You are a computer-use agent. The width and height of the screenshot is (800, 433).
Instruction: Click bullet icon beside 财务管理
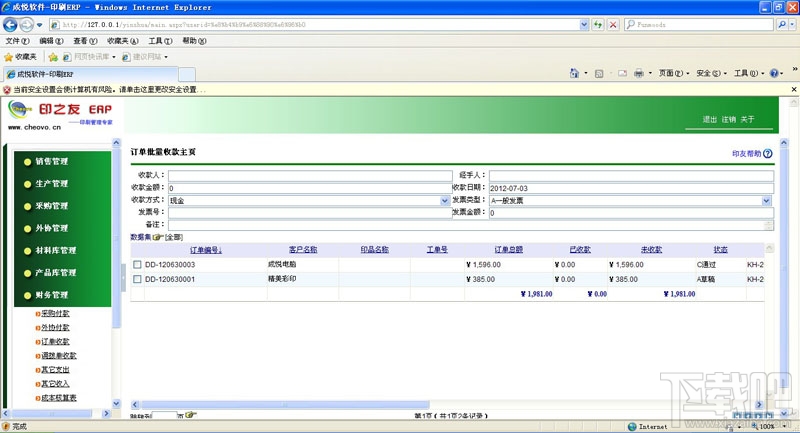[28, 296]
